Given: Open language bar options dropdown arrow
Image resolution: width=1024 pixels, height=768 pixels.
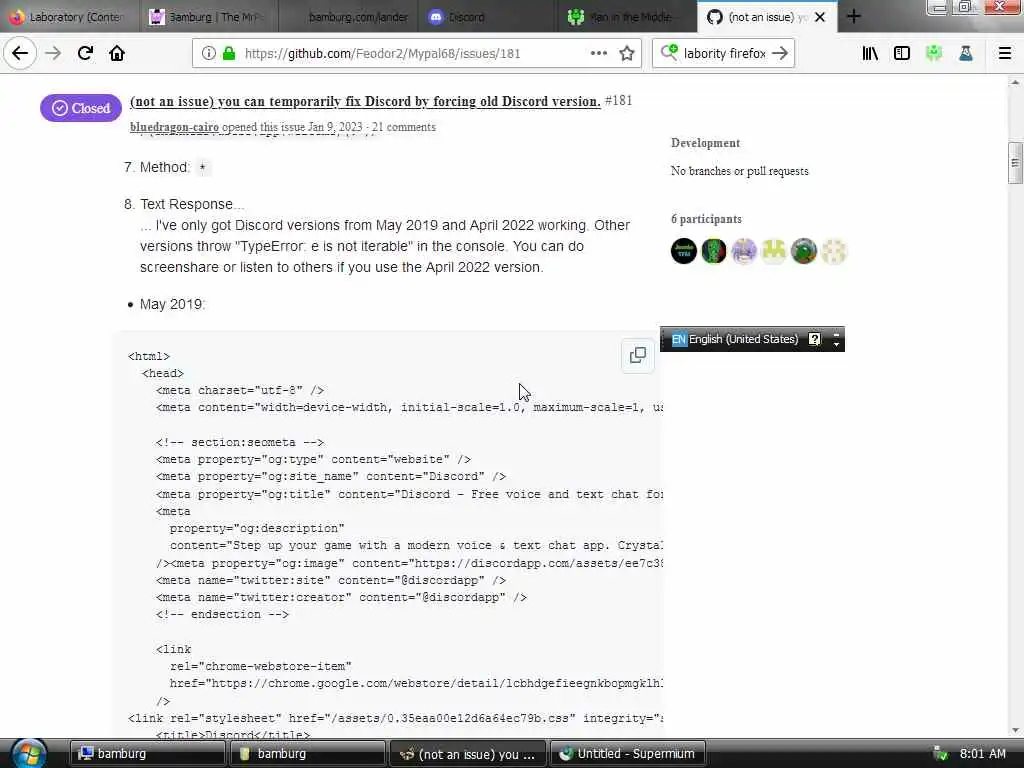Looking at the screenshot, I should pos(836,344).
